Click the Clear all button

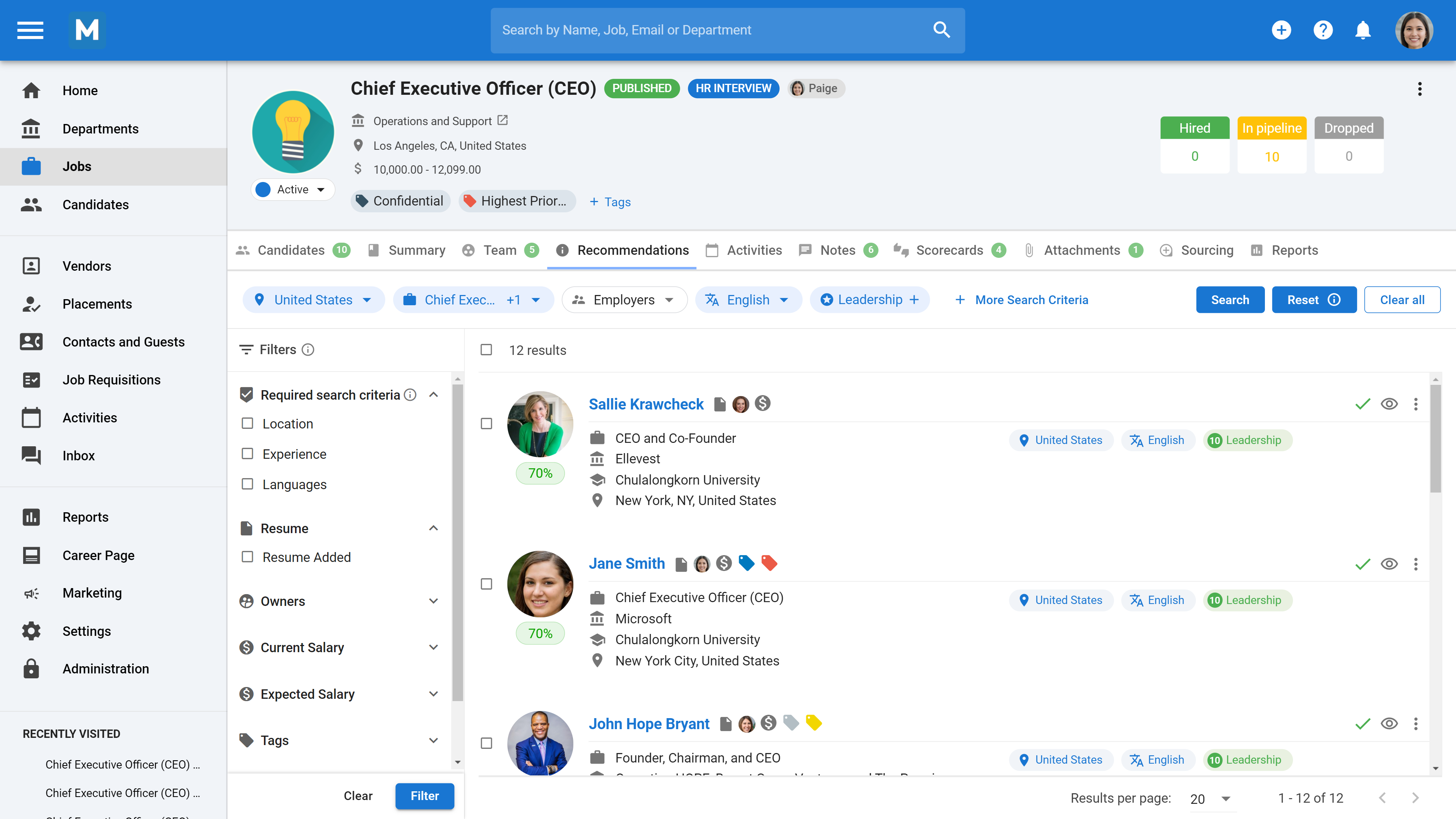tap(1402, 300)
